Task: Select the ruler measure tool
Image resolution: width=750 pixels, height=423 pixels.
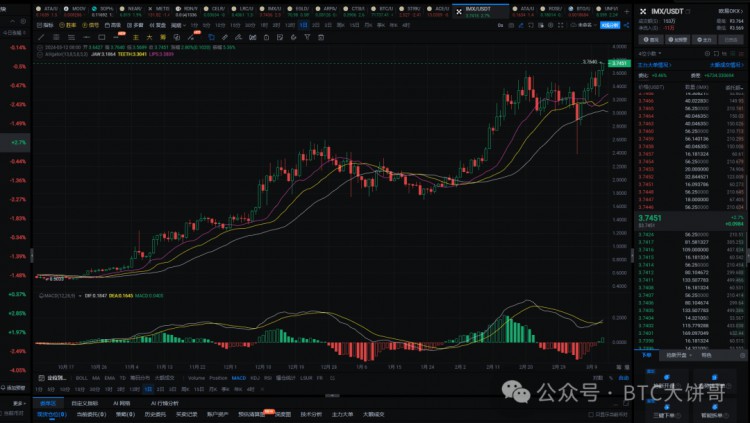Action: coord(225,37)
